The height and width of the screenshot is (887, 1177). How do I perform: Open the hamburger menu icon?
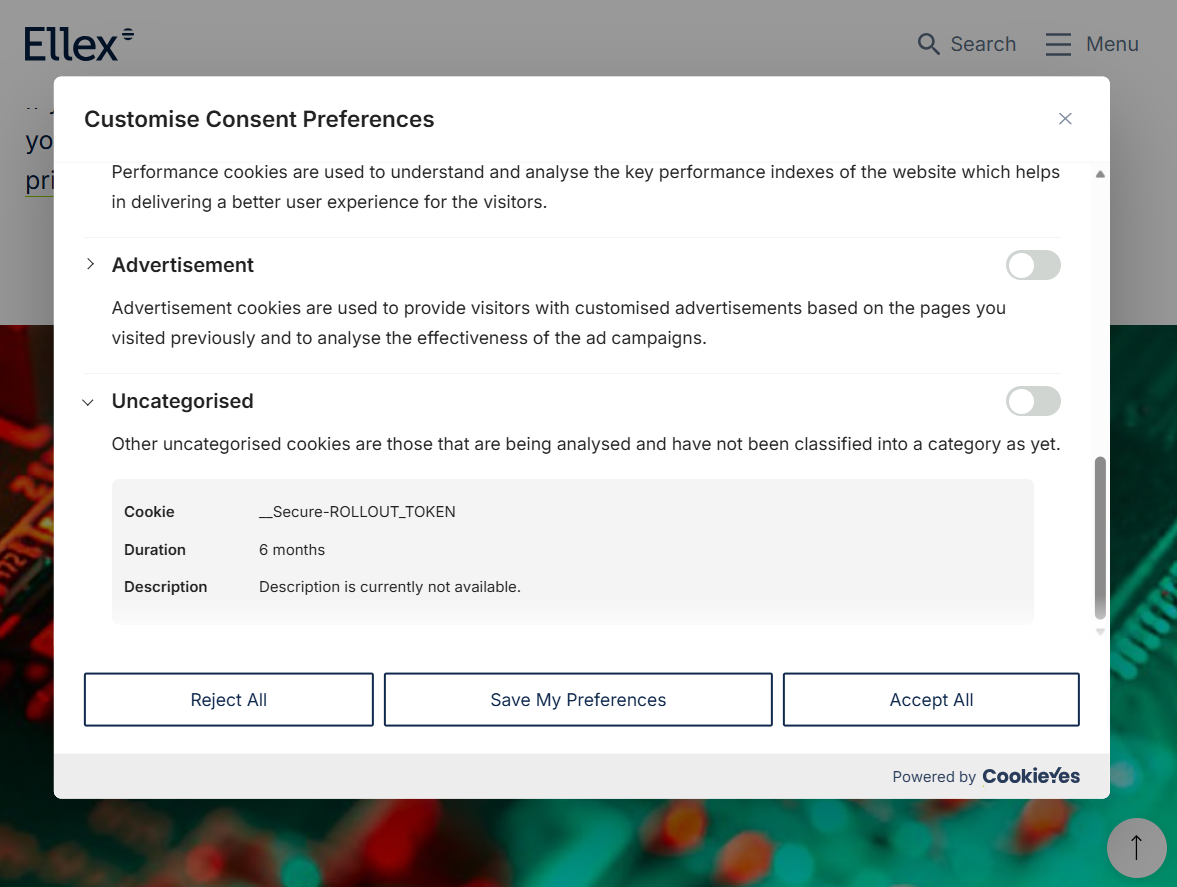pyautogui.click(x=1058, y=44)
